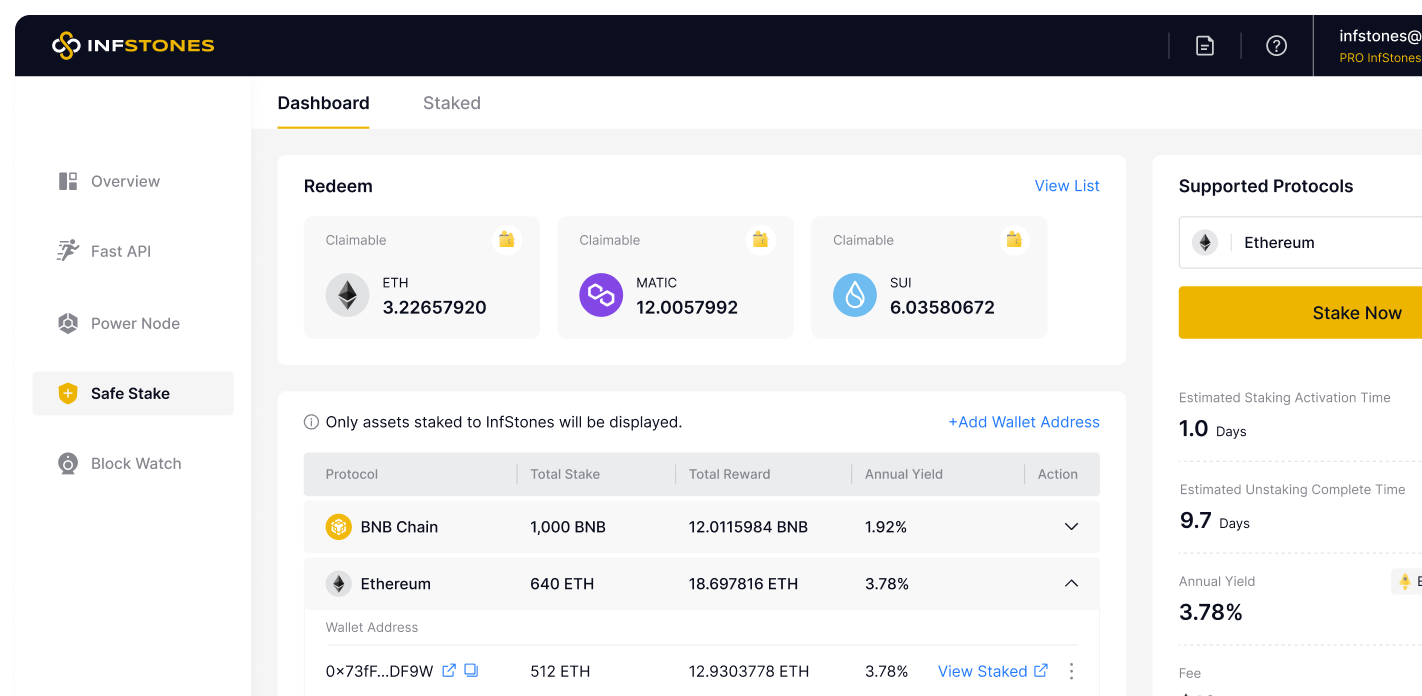The height and width of the screenshot is (696, 1422).
Task: Open wallet 0×73fF...DF9W external link icon
Action: click(449, 670)
